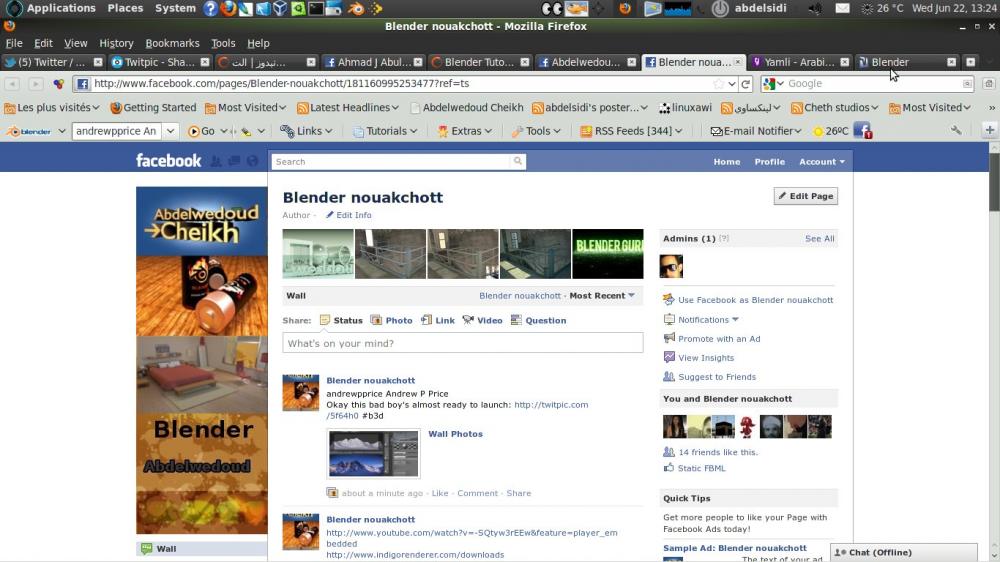Open the Wall Photos thumbnail image
The height and width of the screenshot is (562, 1000).
(x=373, y=454)
